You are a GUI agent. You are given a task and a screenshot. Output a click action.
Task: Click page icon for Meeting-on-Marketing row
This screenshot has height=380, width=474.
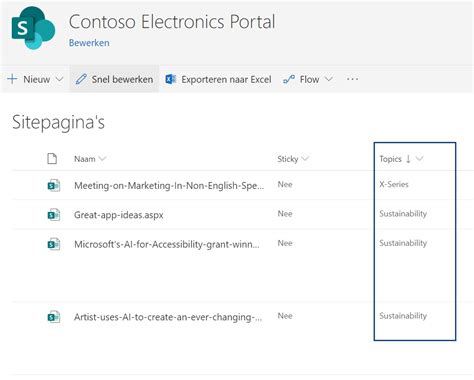coord(54,185)
